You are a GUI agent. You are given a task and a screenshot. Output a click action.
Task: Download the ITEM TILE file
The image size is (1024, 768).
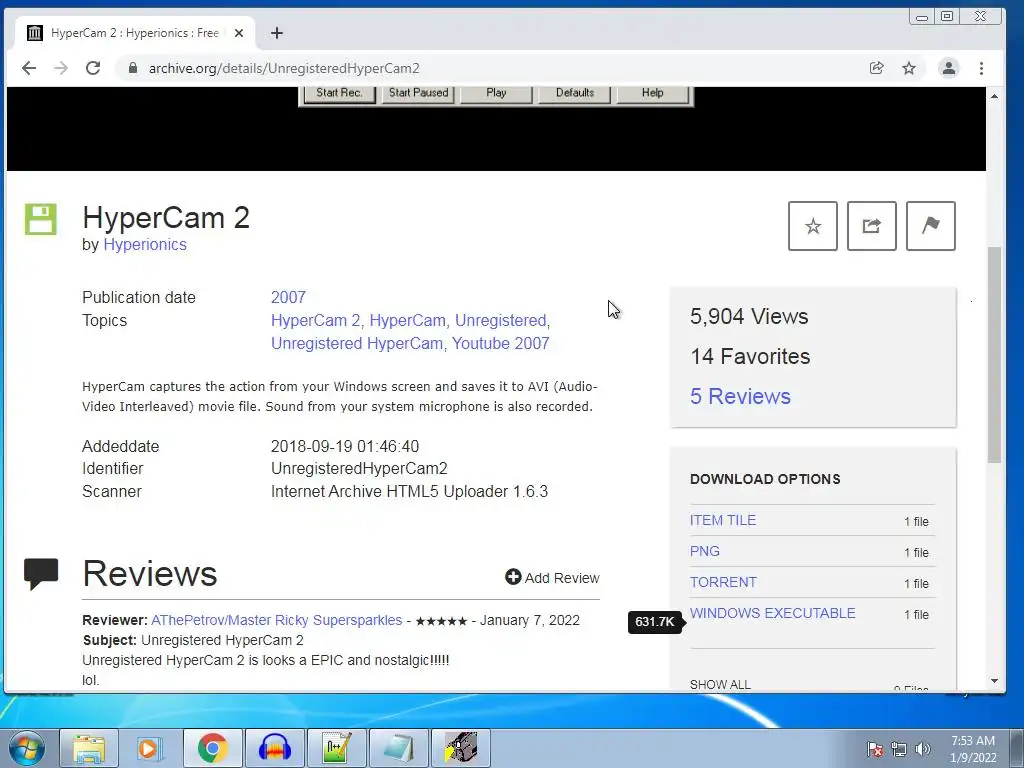coord(723,520)
